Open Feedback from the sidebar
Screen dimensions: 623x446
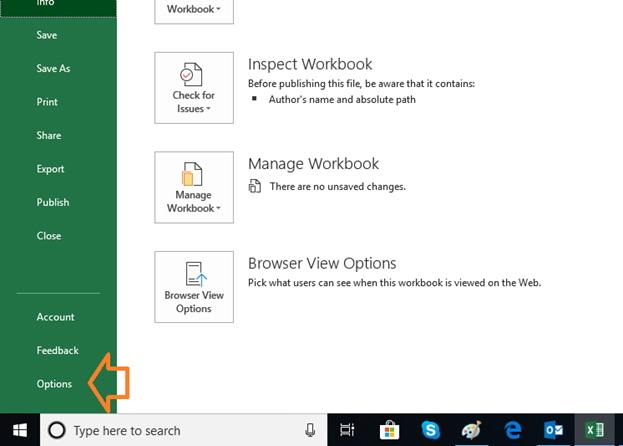click(57, 350)
